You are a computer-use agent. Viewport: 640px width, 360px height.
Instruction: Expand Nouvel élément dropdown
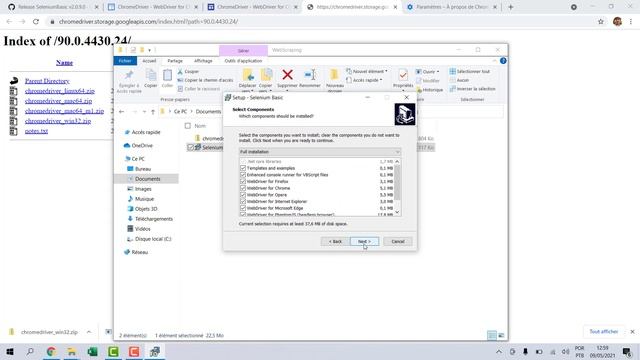coord(367,71)
